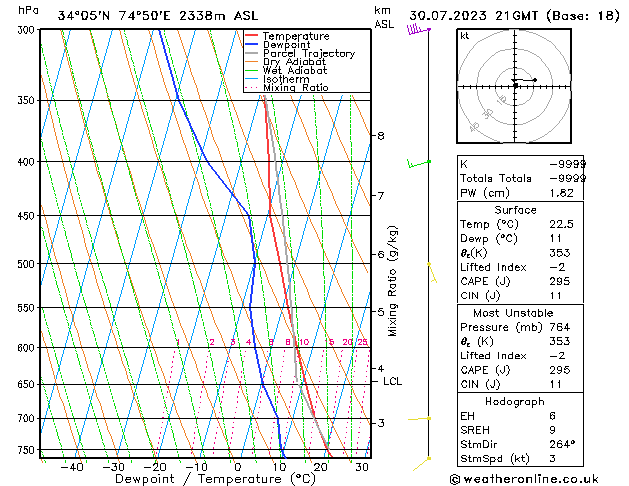The image size is (629, 486).
Task: Click the Wet Adiabat legend entry
Action: point(286,70)
